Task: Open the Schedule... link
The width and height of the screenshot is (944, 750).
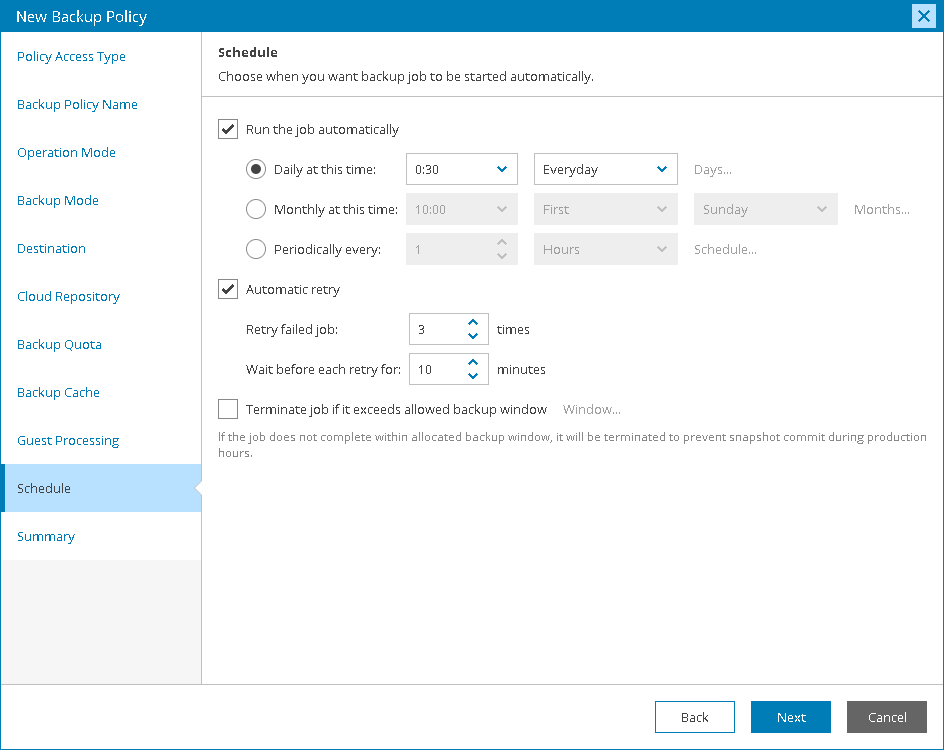Action: (725, 249)
